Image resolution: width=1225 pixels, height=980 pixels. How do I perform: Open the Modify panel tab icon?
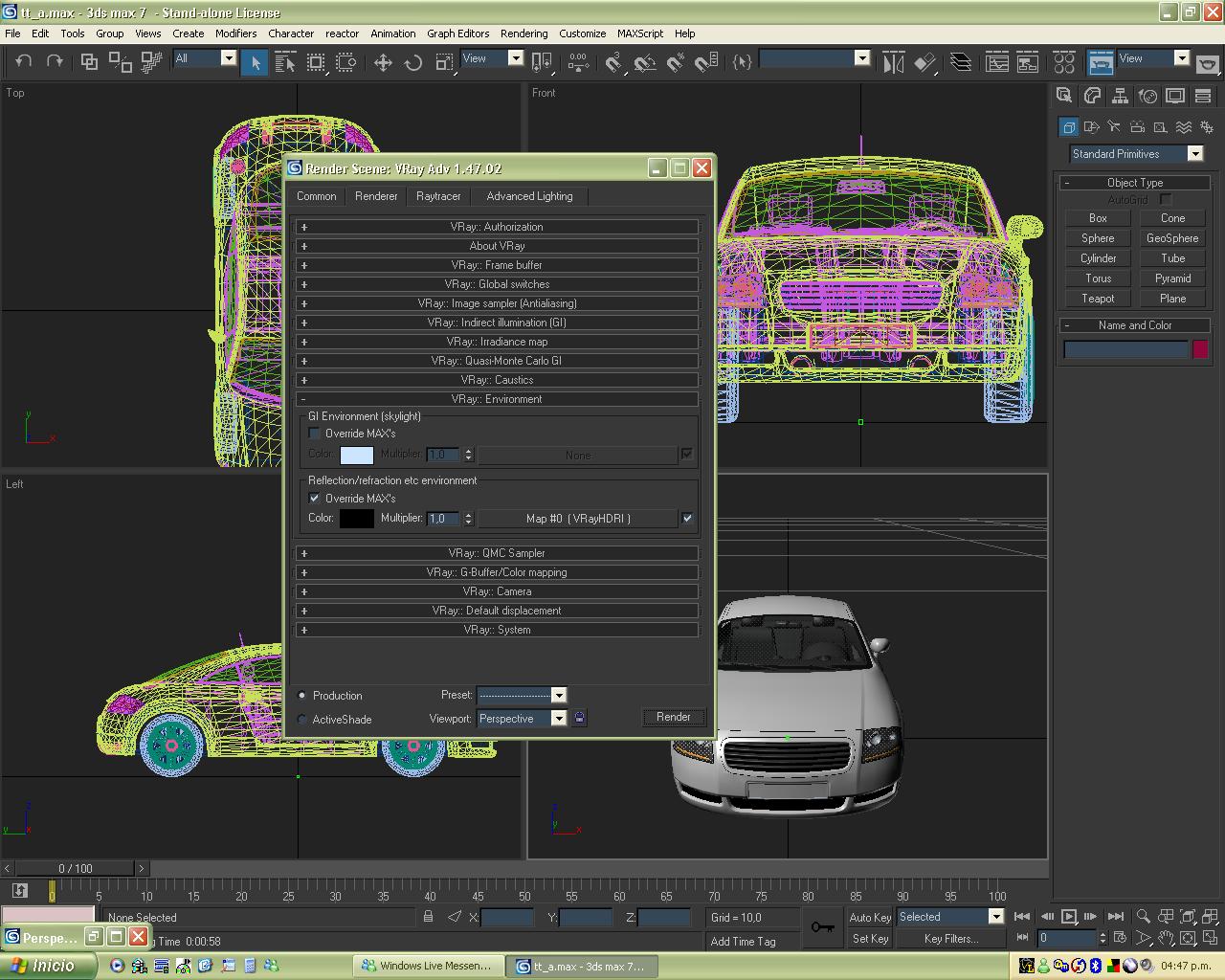click(x=1092, y=96)
